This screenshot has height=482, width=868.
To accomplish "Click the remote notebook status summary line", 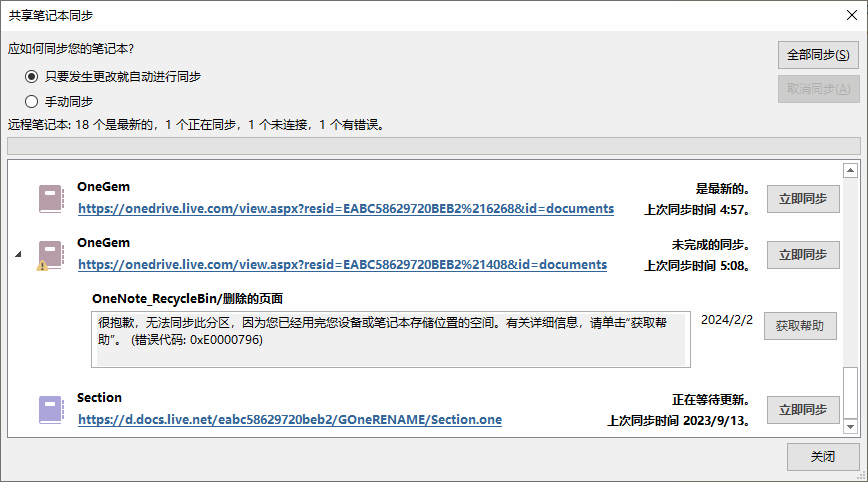I will coord(197,125).
